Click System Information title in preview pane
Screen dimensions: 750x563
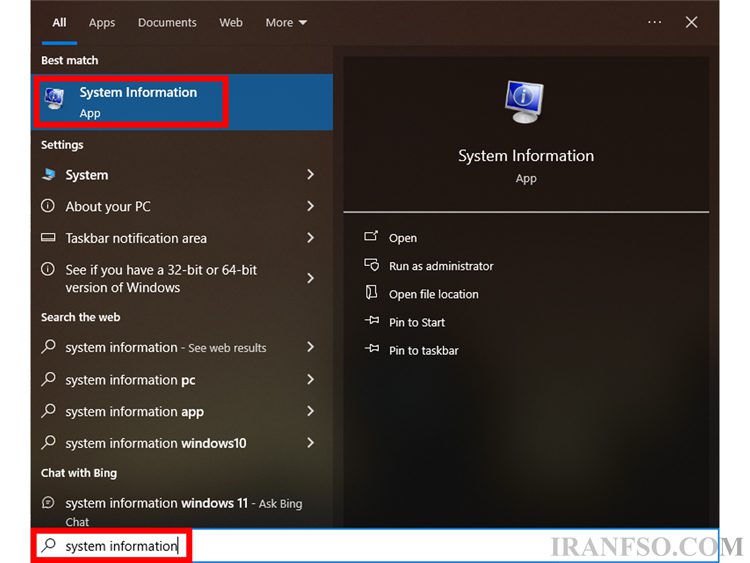(526, 155)
